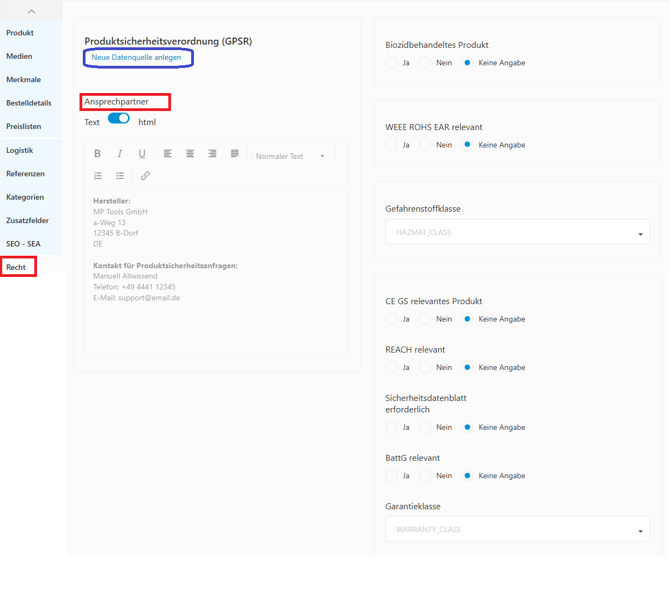The image size is (670, 611).
Task: Click the underline formatting icon
Action: (142, 154)
